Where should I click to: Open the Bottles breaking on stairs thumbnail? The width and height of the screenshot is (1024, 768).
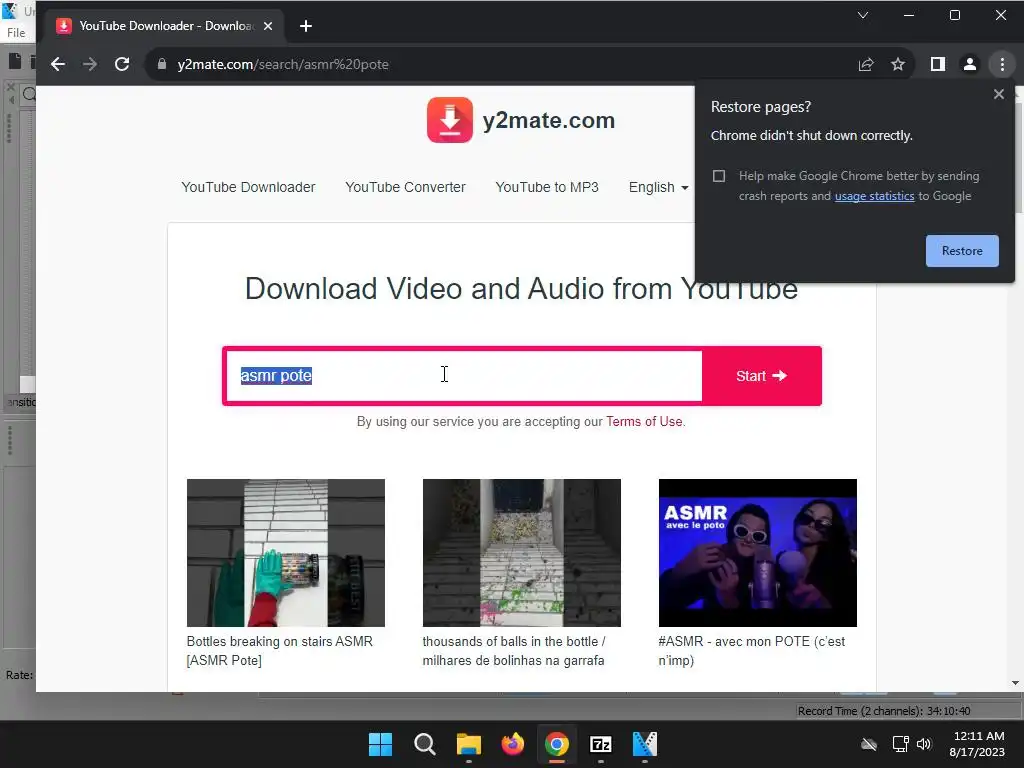(286, 553)
